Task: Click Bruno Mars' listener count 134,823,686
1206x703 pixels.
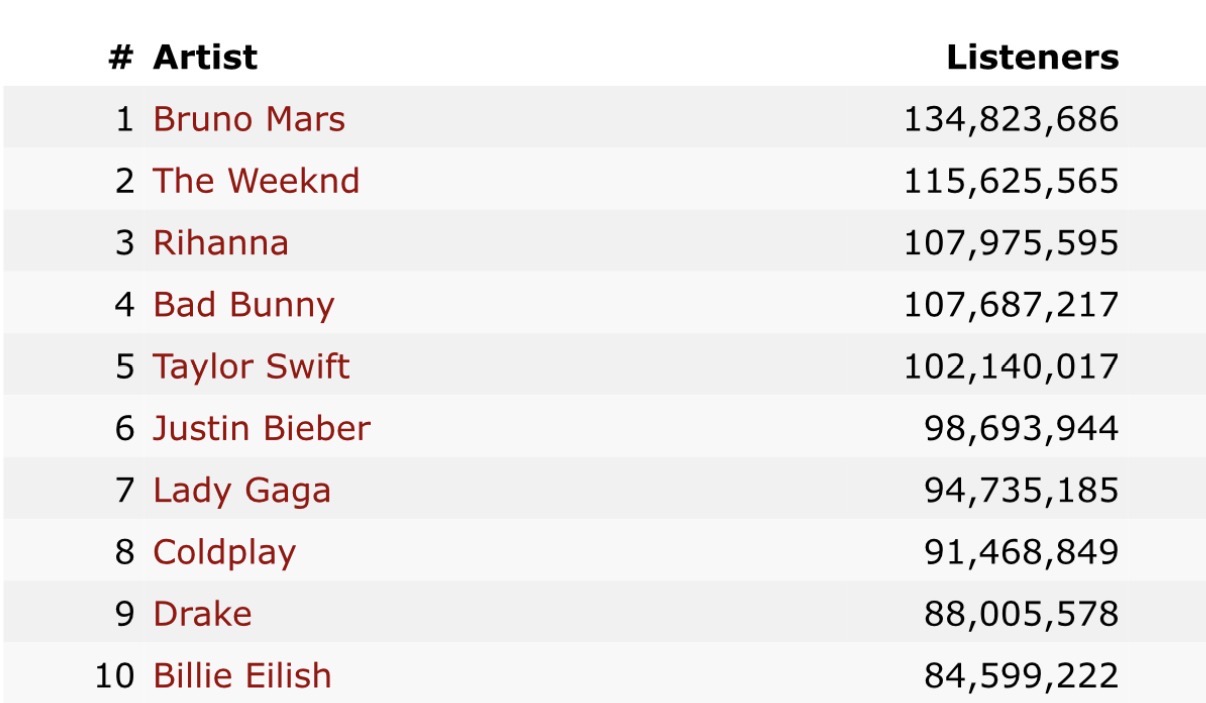Action: [x=1011, y=120]
